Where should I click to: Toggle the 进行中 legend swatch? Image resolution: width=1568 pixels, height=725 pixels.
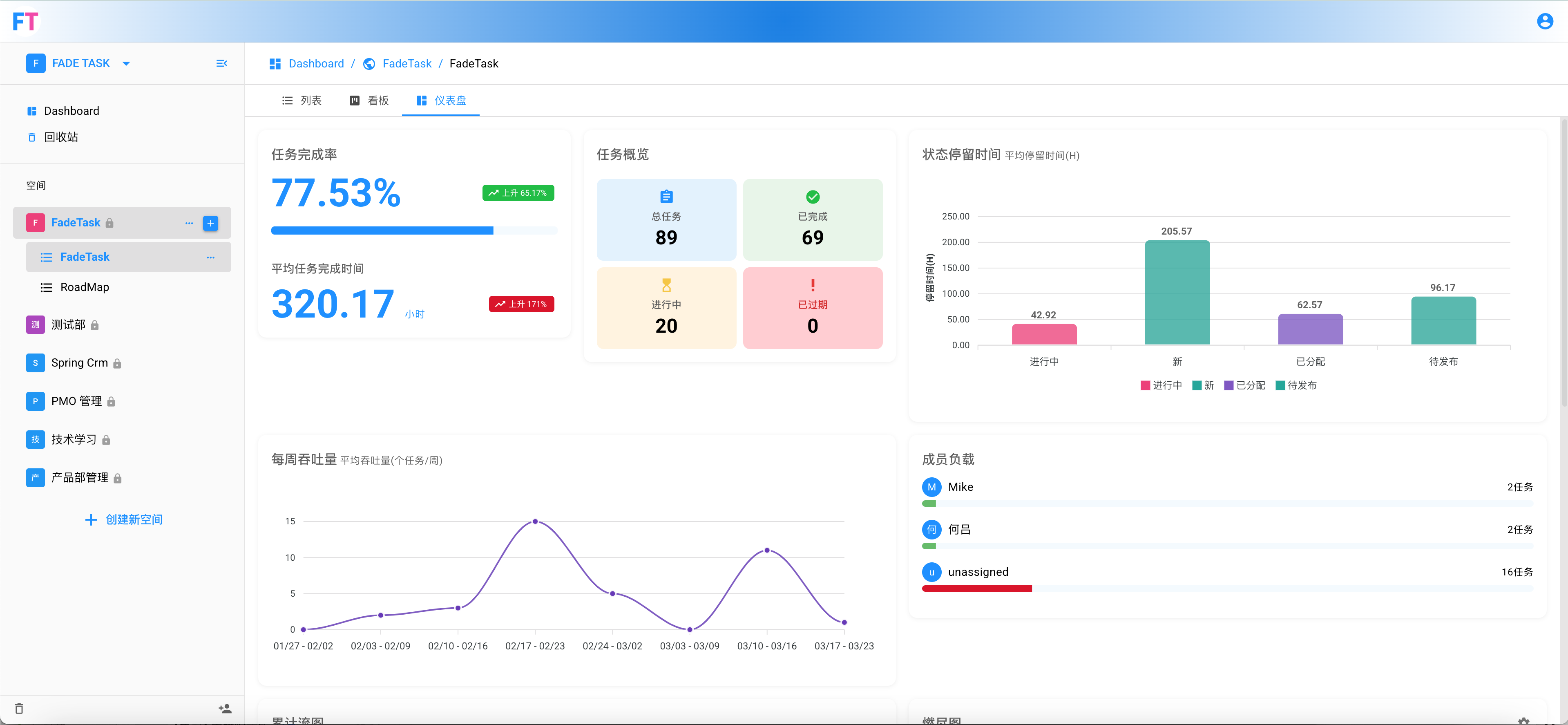1145,385
